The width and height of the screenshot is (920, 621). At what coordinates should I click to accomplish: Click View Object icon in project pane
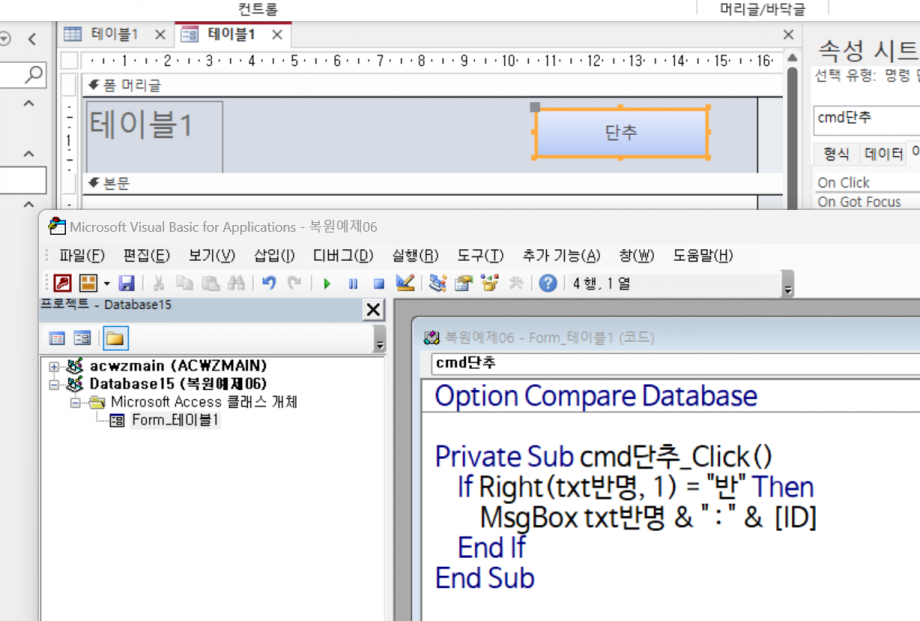pos(82,338)
